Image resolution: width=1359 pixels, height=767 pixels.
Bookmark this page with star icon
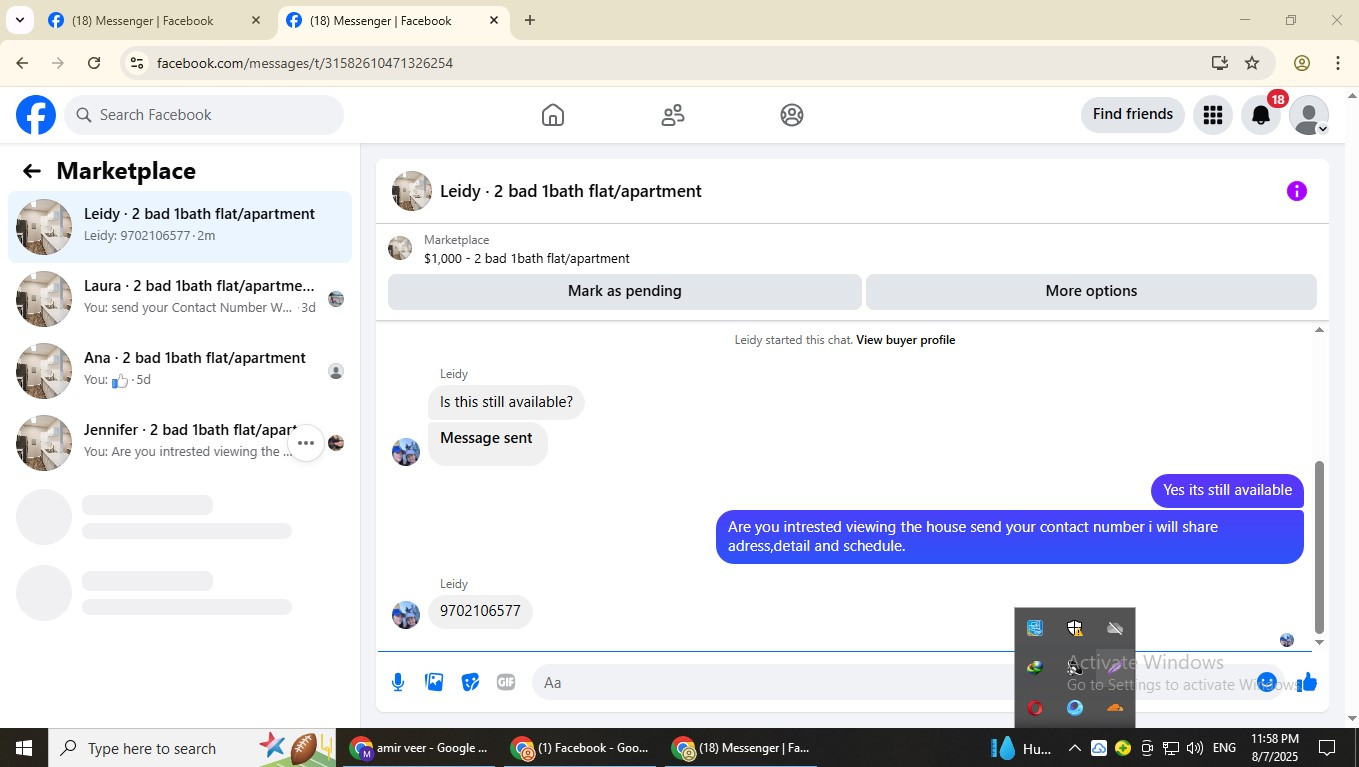click(1252, 63)
